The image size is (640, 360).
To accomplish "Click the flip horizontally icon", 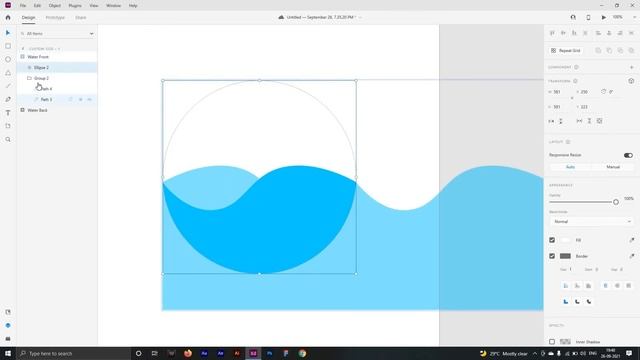I will pos(551,121).
